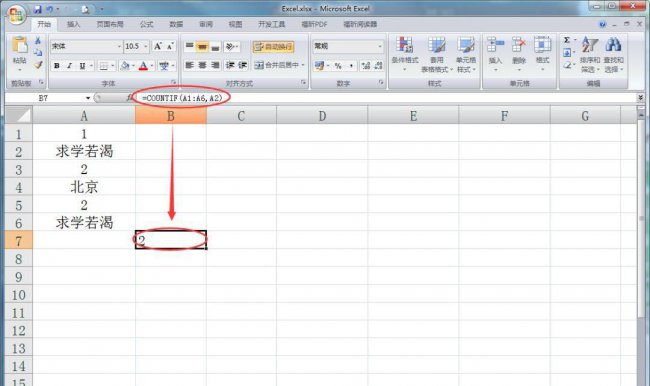The height and width of the screenshot is (386, 650).
Task: Toggle Italic formatting
Action: (x=70, y=66)
